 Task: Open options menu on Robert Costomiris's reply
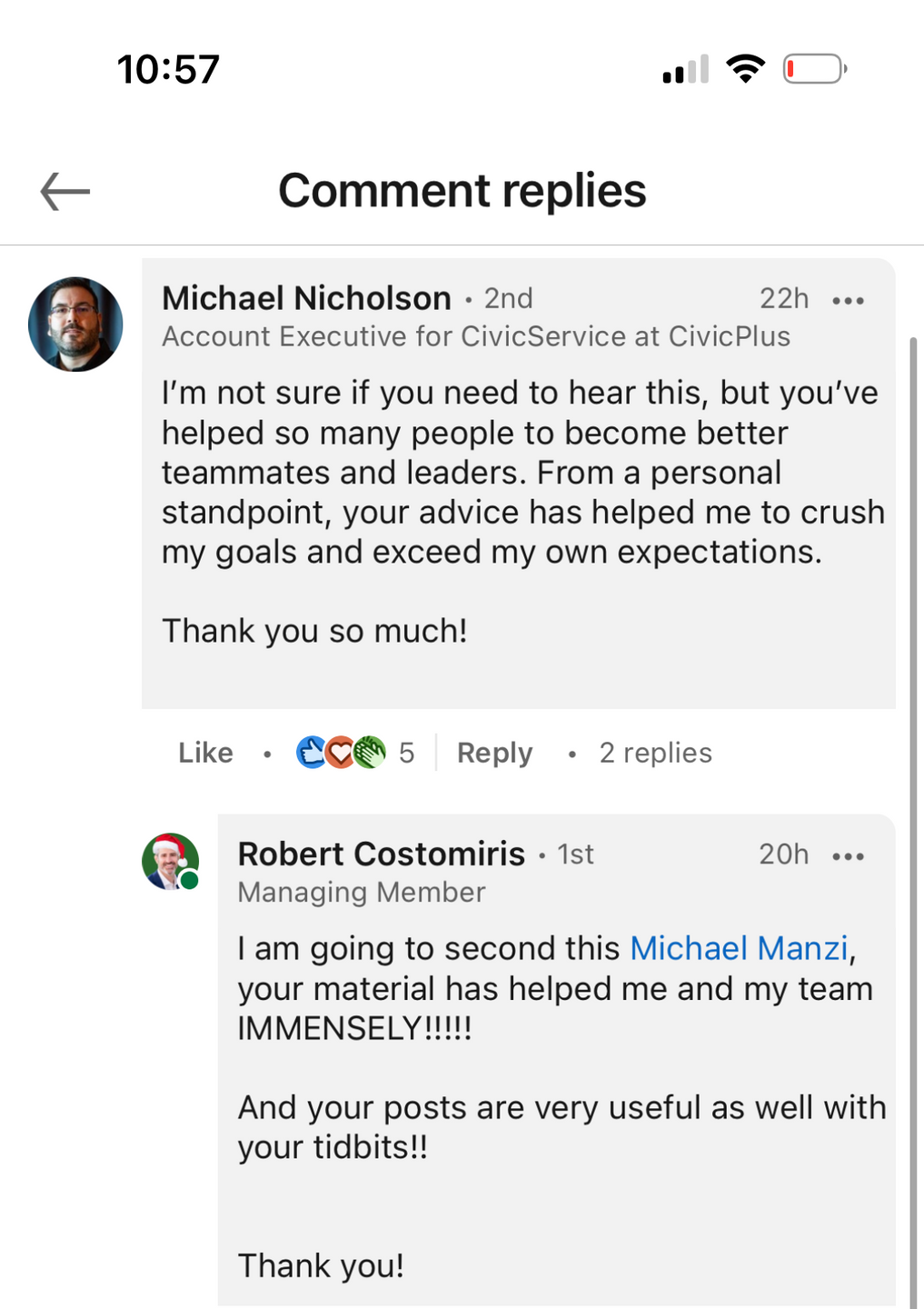[848, 856]
